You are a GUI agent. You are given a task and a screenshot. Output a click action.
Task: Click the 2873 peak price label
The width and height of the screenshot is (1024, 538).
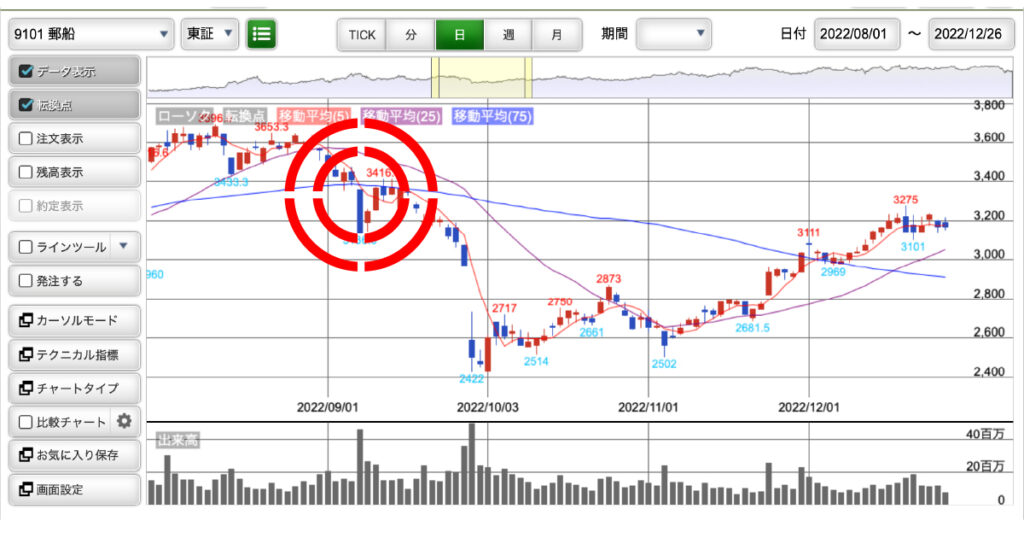608,279
